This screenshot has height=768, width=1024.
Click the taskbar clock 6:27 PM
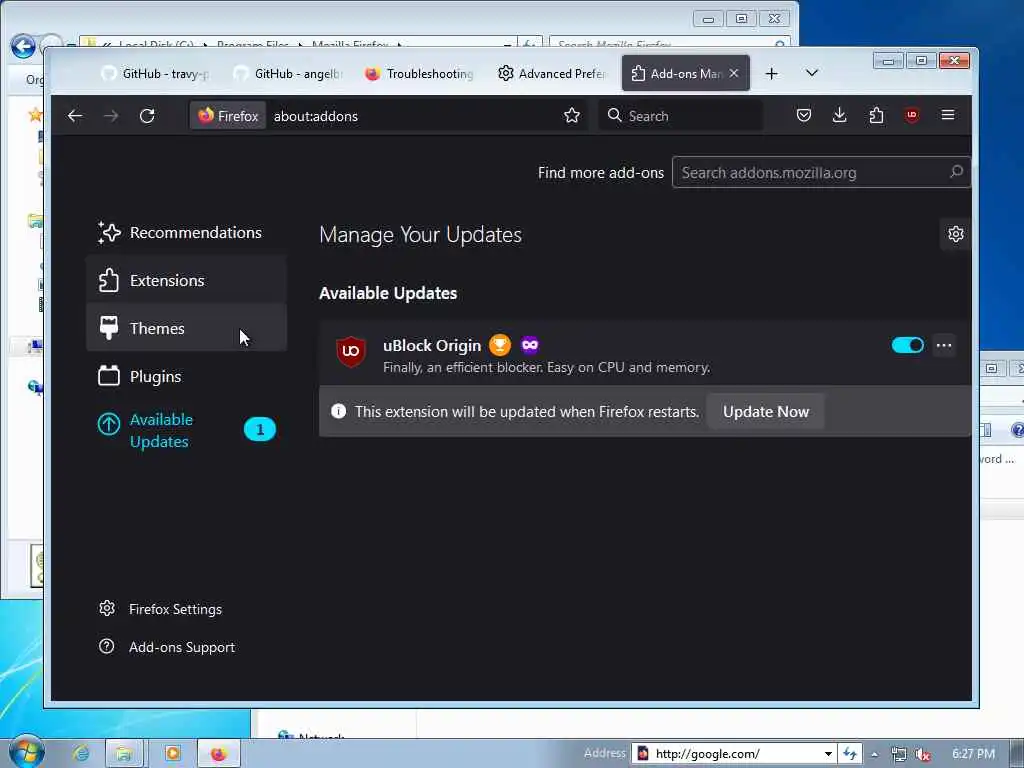click(x=973, y=754)
